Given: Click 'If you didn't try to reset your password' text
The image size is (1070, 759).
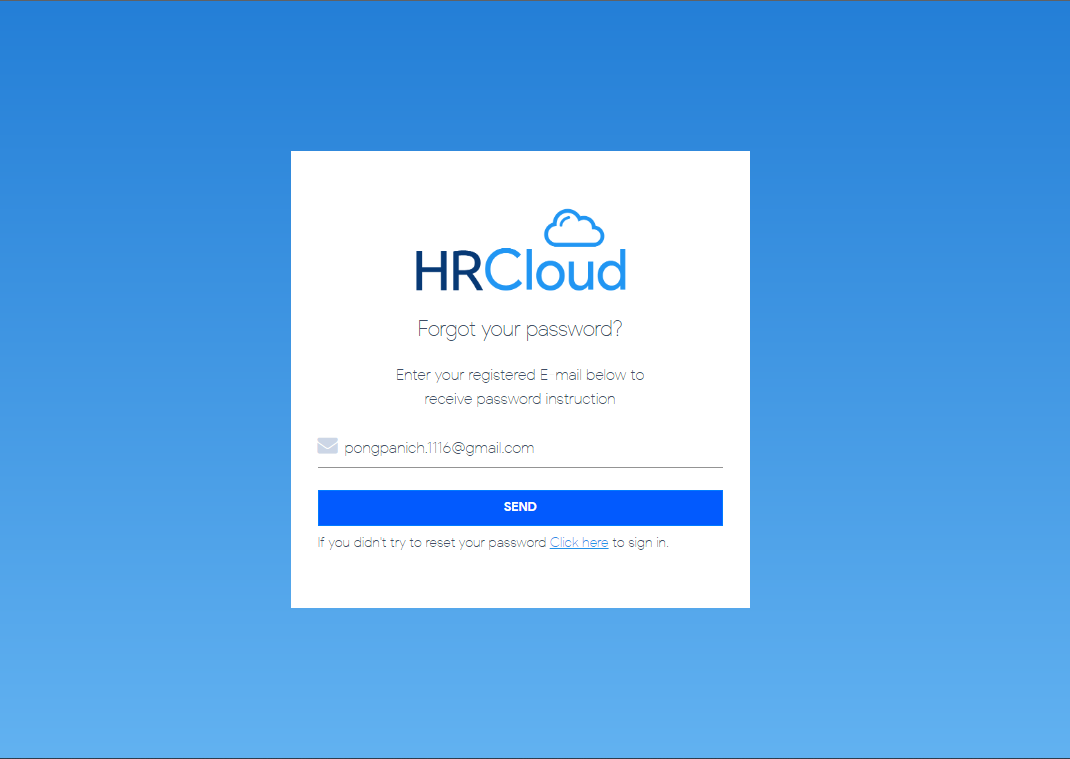Looking at the screenshot, I should [432, 543].
